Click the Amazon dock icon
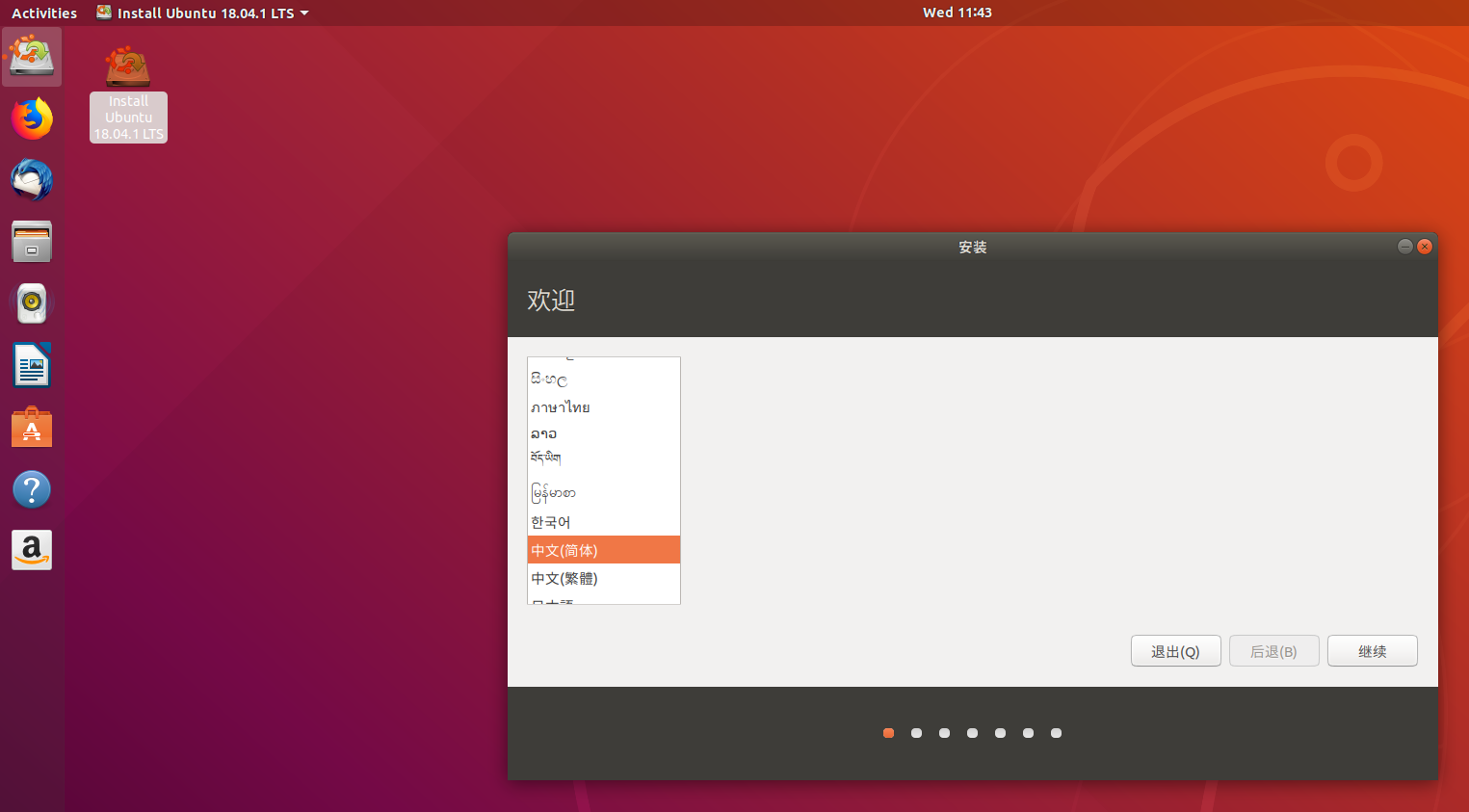This screenshot has width=1469, height=812. 32,550
